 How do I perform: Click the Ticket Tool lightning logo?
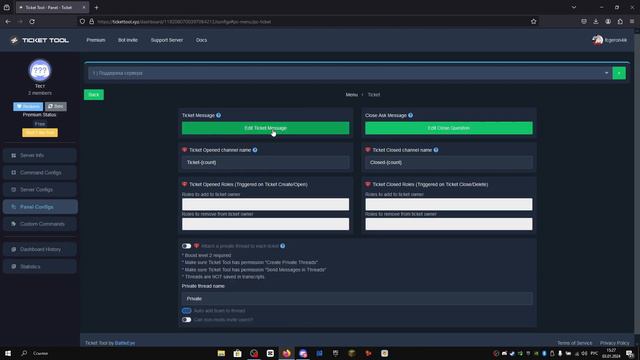click(14, 40)
